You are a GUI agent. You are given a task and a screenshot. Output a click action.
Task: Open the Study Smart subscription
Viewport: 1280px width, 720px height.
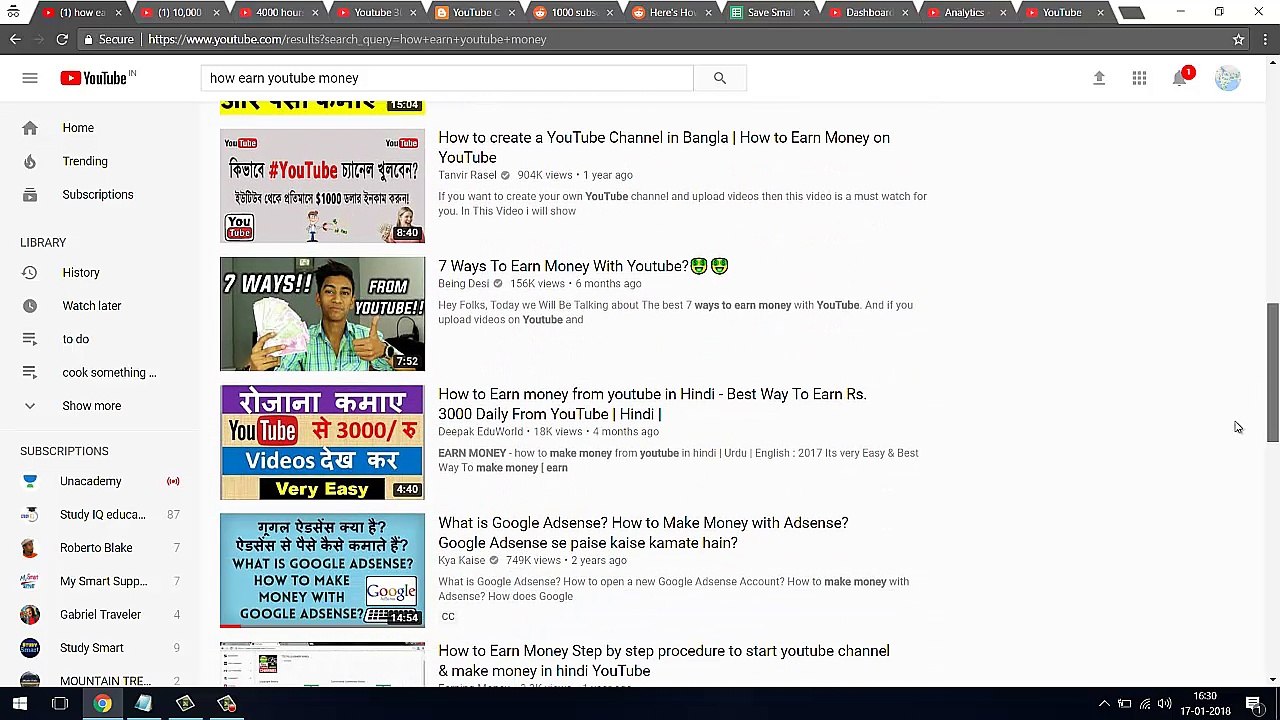[91, 648]
